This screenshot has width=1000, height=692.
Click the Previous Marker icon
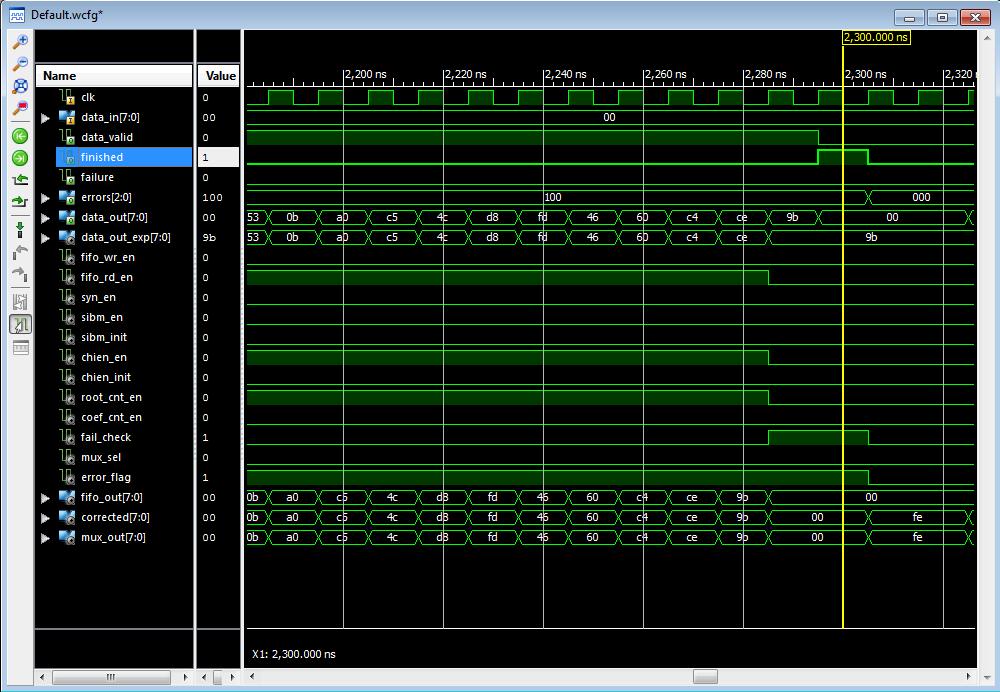(20, 252)
